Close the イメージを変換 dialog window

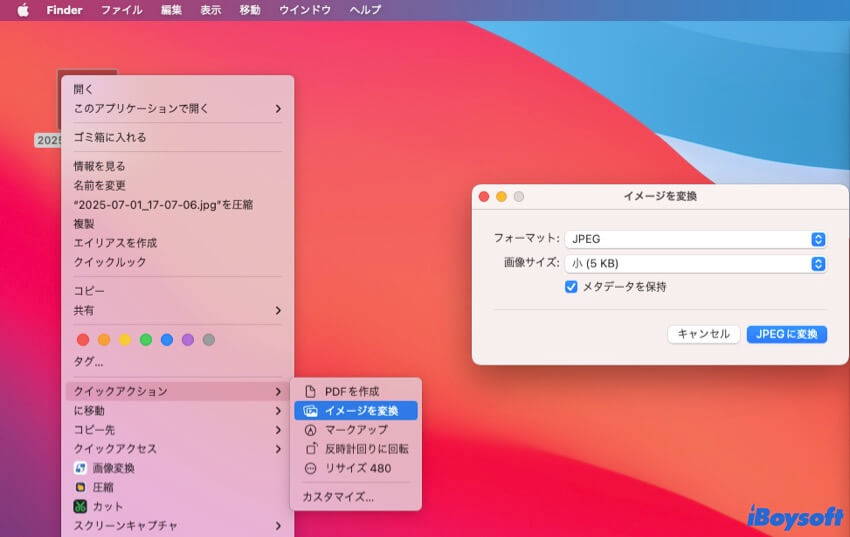pos(484,196)
